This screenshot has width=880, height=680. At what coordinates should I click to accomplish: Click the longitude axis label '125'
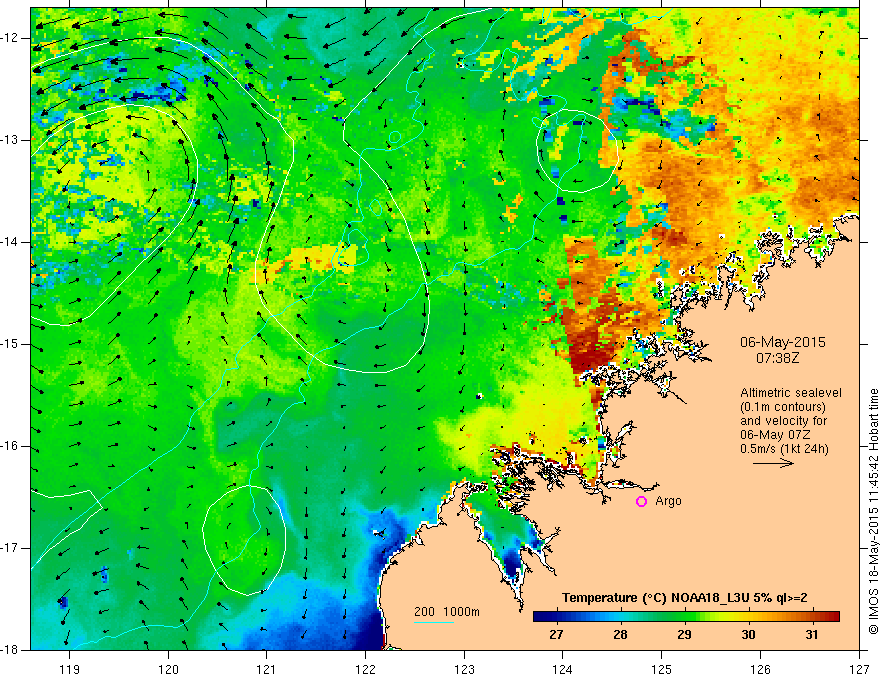[x=662, y=669]
